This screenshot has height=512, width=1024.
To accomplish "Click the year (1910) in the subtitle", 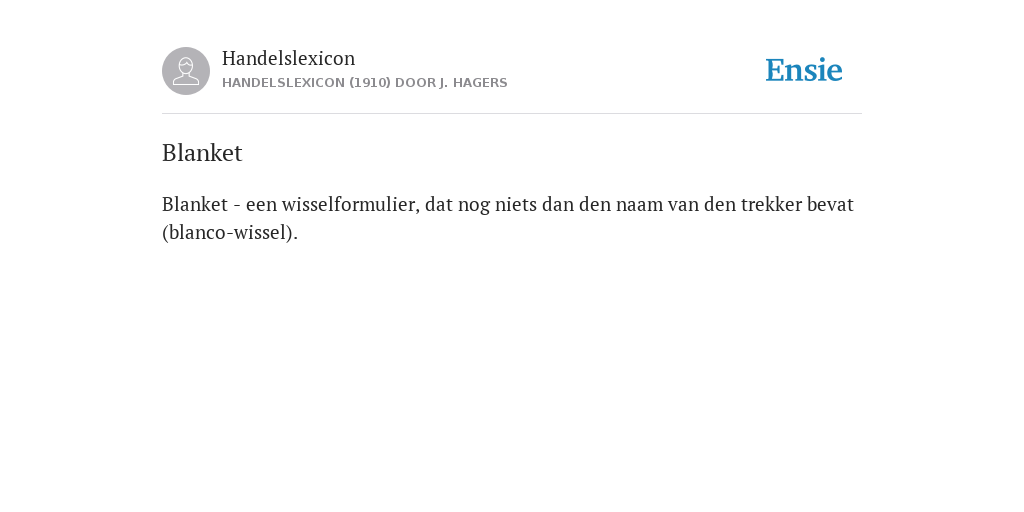I will (370, 83).
